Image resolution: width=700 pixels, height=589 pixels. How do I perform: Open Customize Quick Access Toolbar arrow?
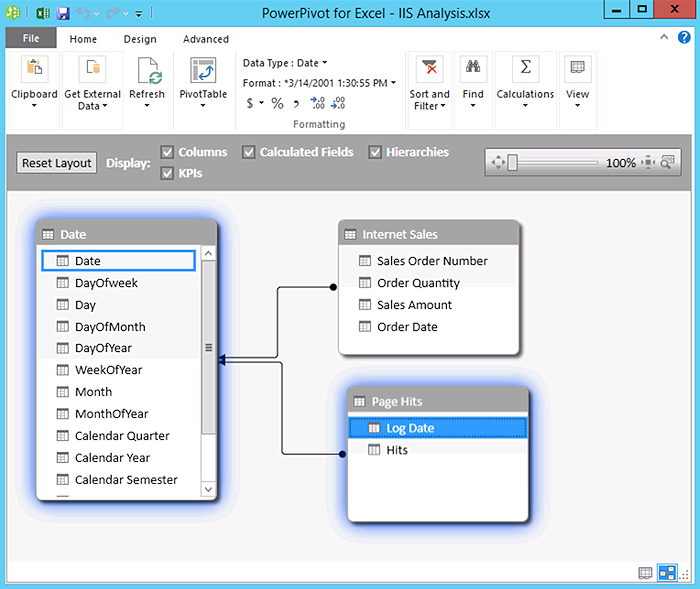(139, 14)
